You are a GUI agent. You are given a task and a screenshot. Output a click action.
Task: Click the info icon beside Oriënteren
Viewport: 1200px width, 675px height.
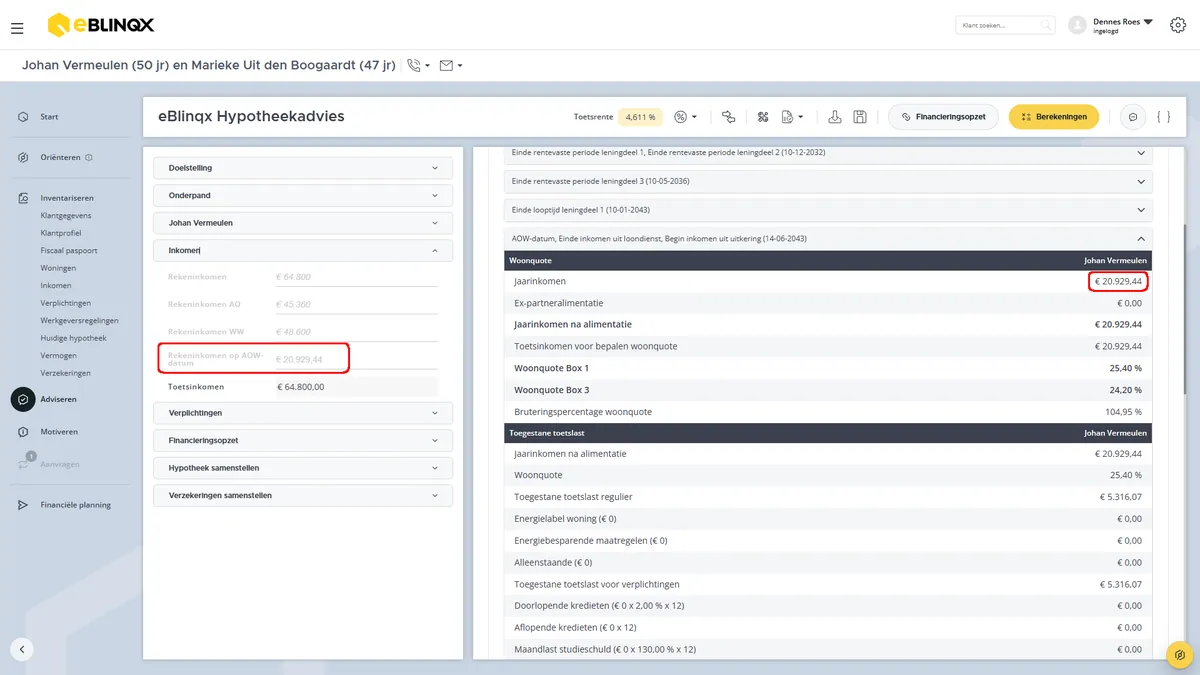[89, 157]
